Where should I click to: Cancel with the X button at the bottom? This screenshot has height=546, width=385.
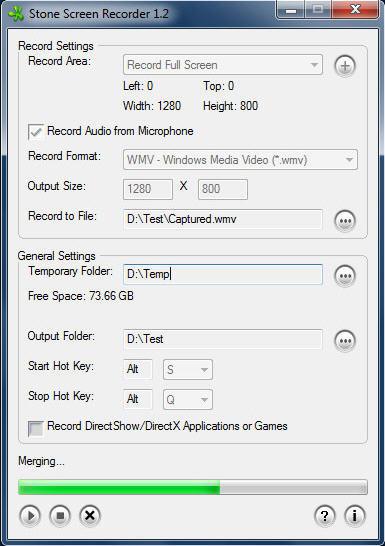coord(90,515)
